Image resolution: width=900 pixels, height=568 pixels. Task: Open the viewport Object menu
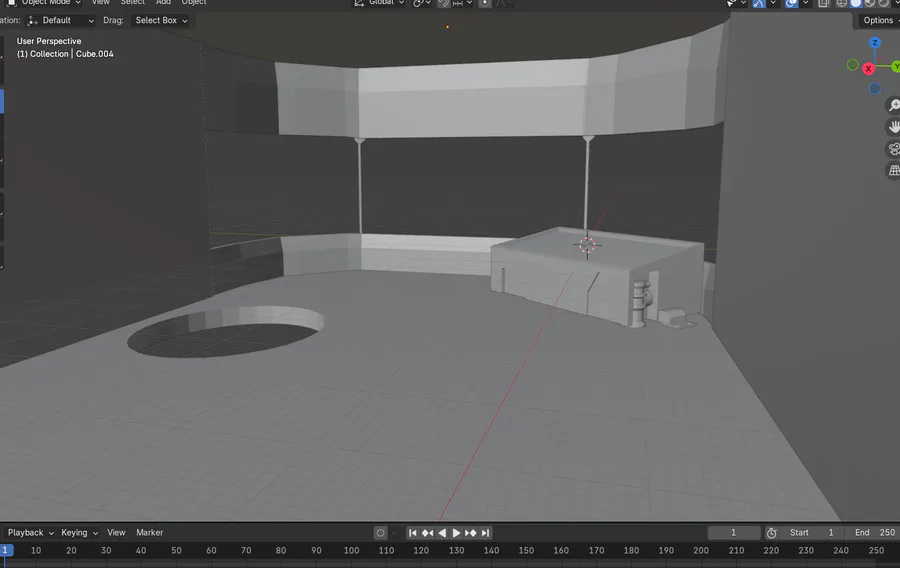coord(194,3)
